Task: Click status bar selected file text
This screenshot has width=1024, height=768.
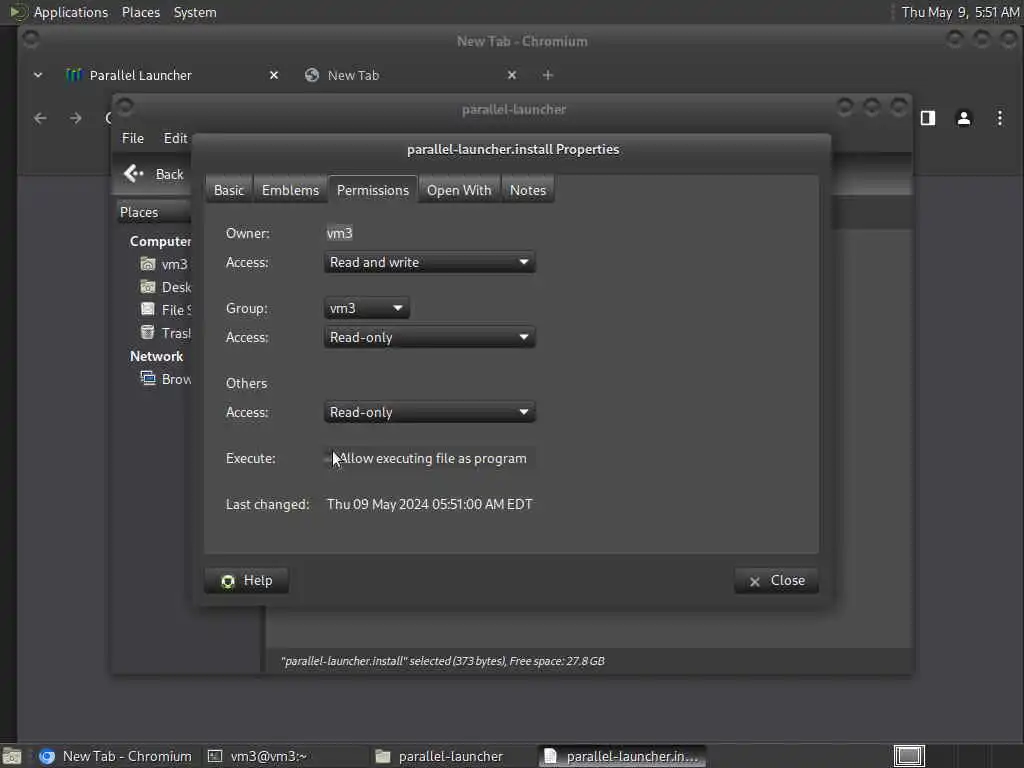Action: pos(443,661)
